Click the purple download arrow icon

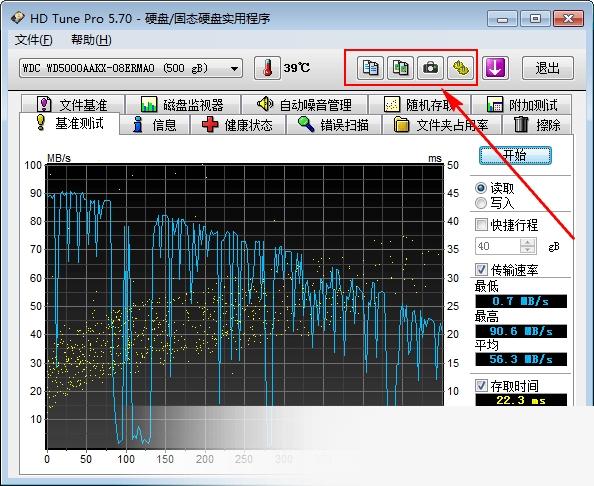coord(495,68)
